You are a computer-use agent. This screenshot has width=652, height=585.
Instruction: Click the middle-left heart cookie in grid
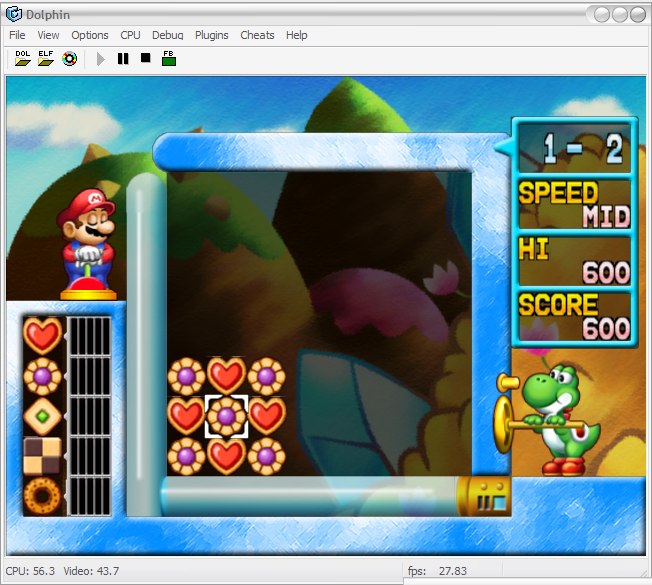click(x=186, y=415)
